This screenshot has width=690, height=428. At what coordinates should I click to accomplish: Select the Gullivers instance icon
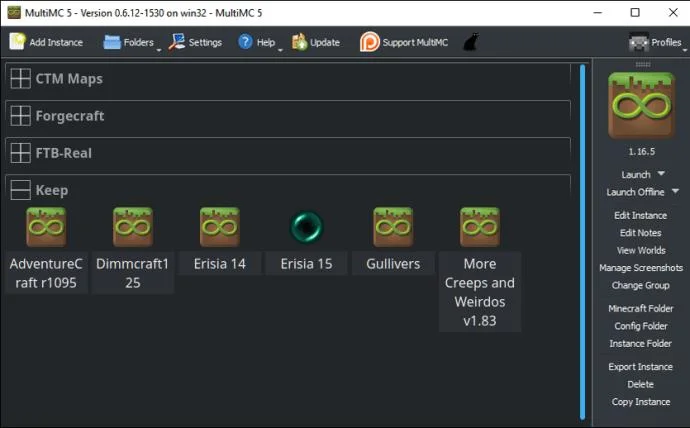[x=393, y=227]
